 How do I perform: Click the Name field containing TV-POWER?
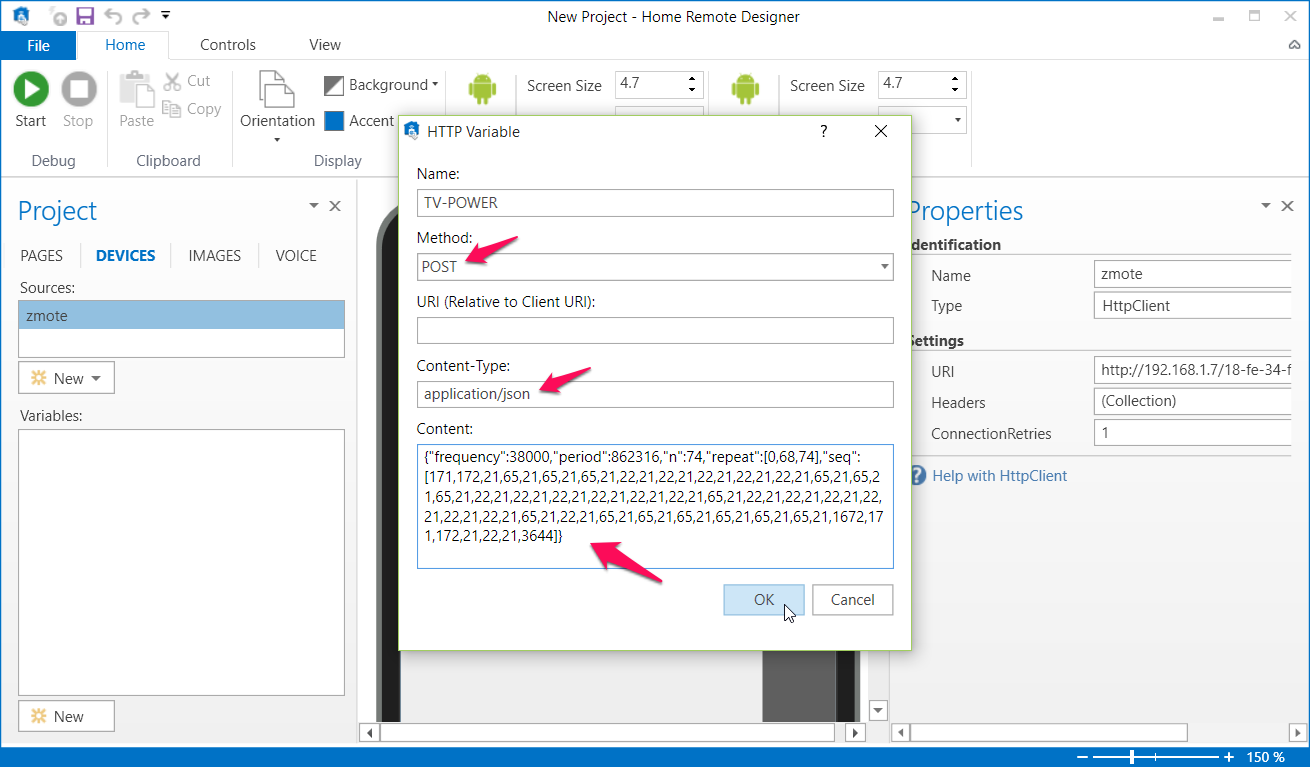(655, 203)
